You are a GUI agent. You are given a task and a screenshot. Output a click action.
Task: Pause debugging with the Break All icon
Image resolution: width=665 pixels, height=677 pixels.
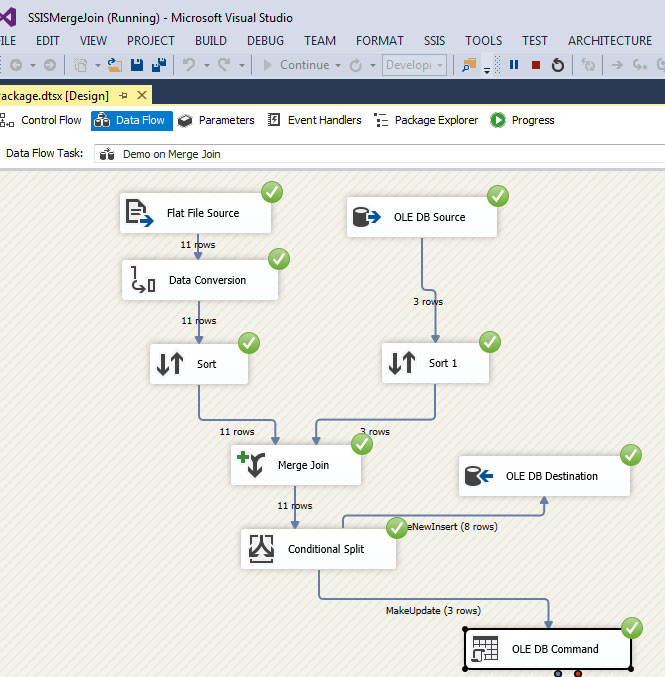(x=514, y=65)
